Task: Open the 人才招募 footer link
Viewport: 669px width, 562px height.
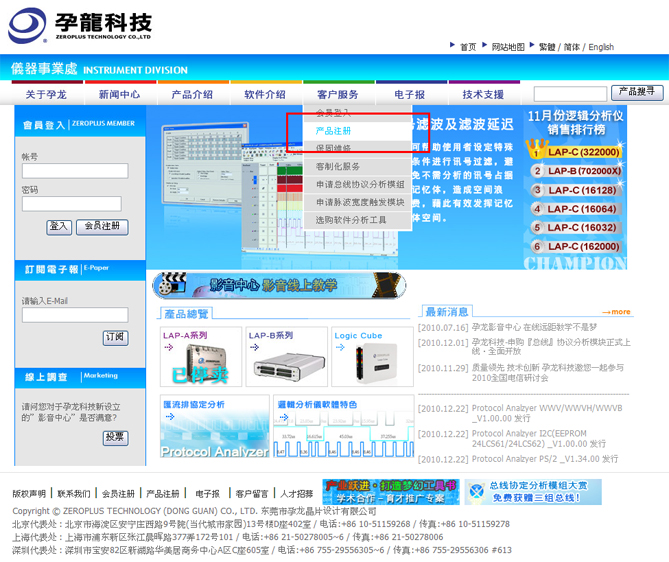Action: (297, 494)
